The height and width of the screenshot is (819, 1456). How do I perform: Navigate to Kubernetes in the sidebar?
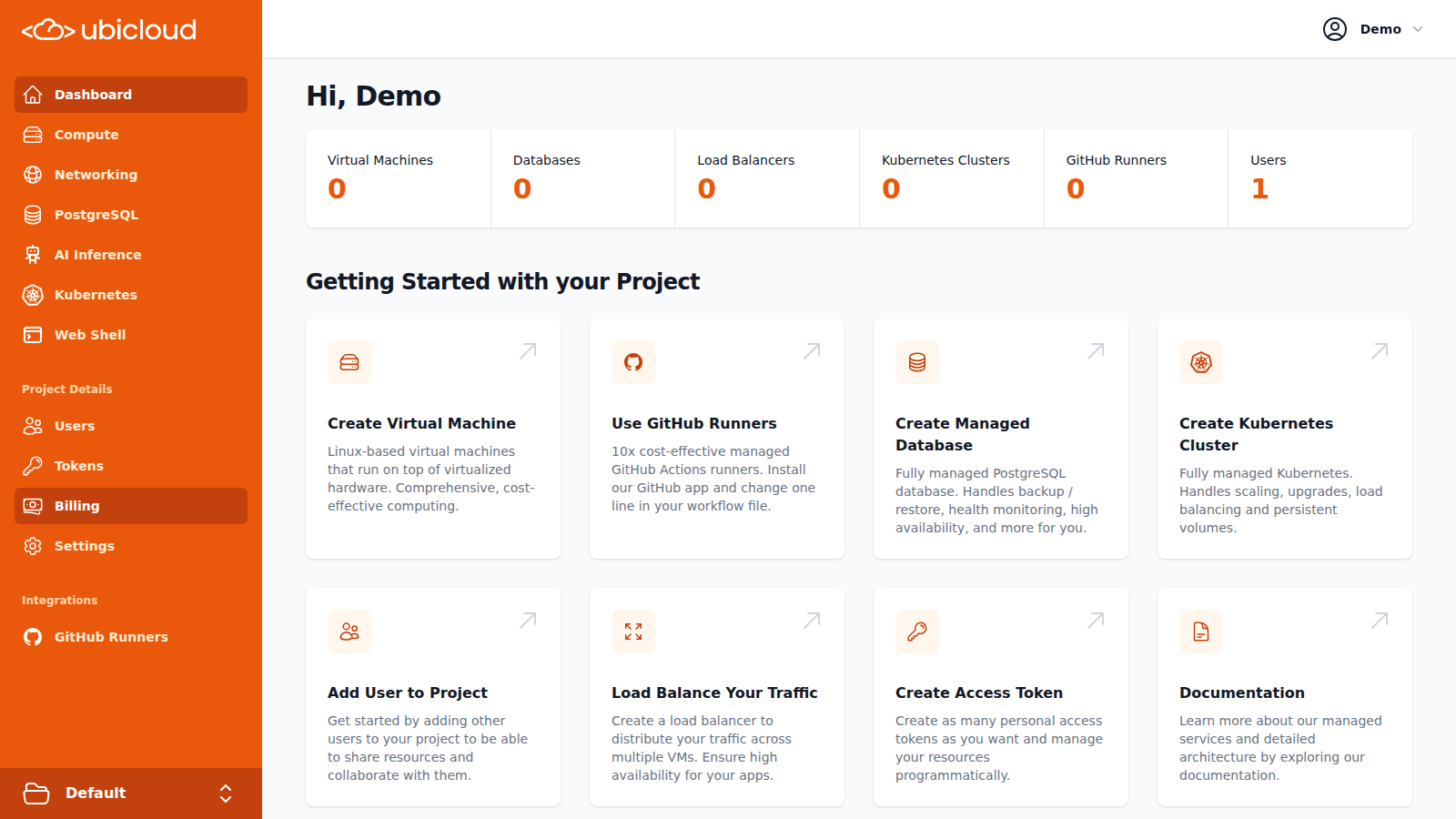click(131, 295)
